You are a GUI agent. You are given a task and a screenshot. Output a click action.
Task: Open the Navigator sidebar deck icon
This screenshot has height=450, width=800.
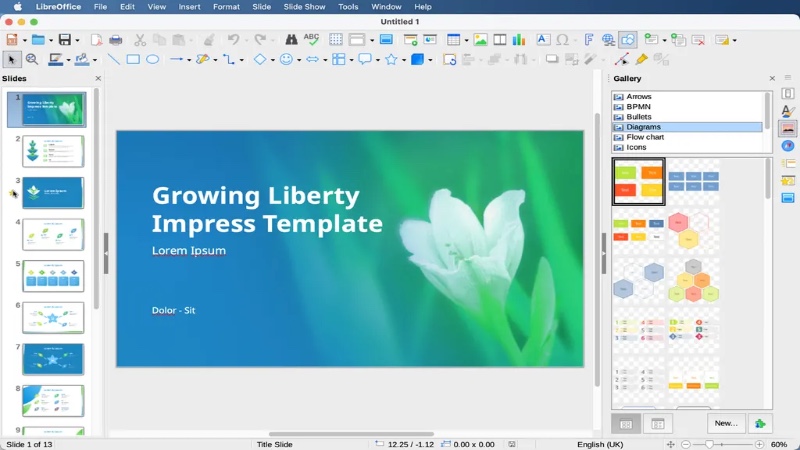click(788, 146)
